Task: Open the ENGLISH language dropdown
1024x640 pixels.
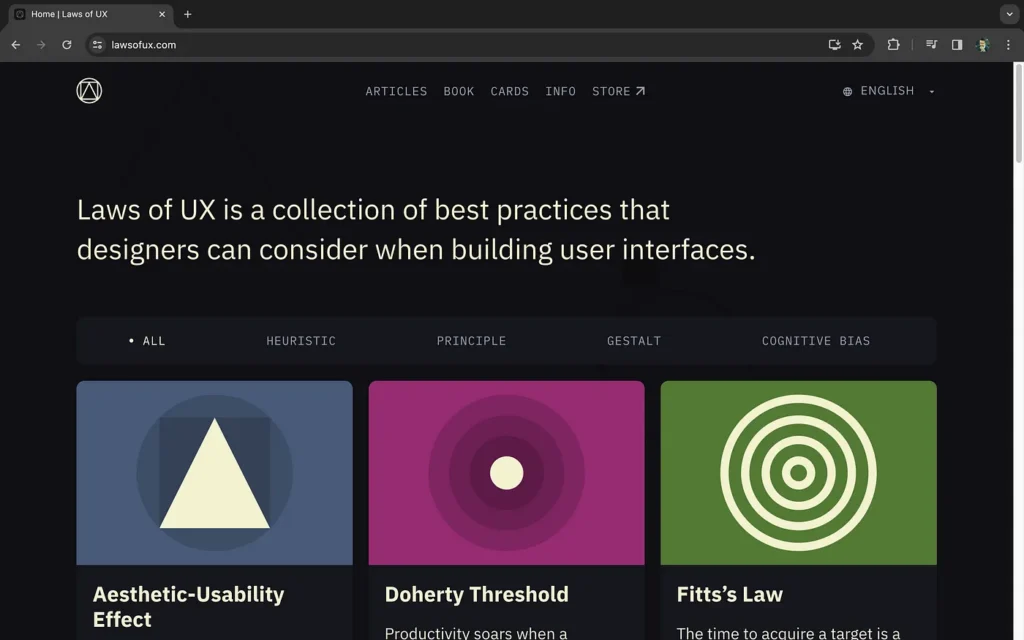Action: (x=889, y=91)
